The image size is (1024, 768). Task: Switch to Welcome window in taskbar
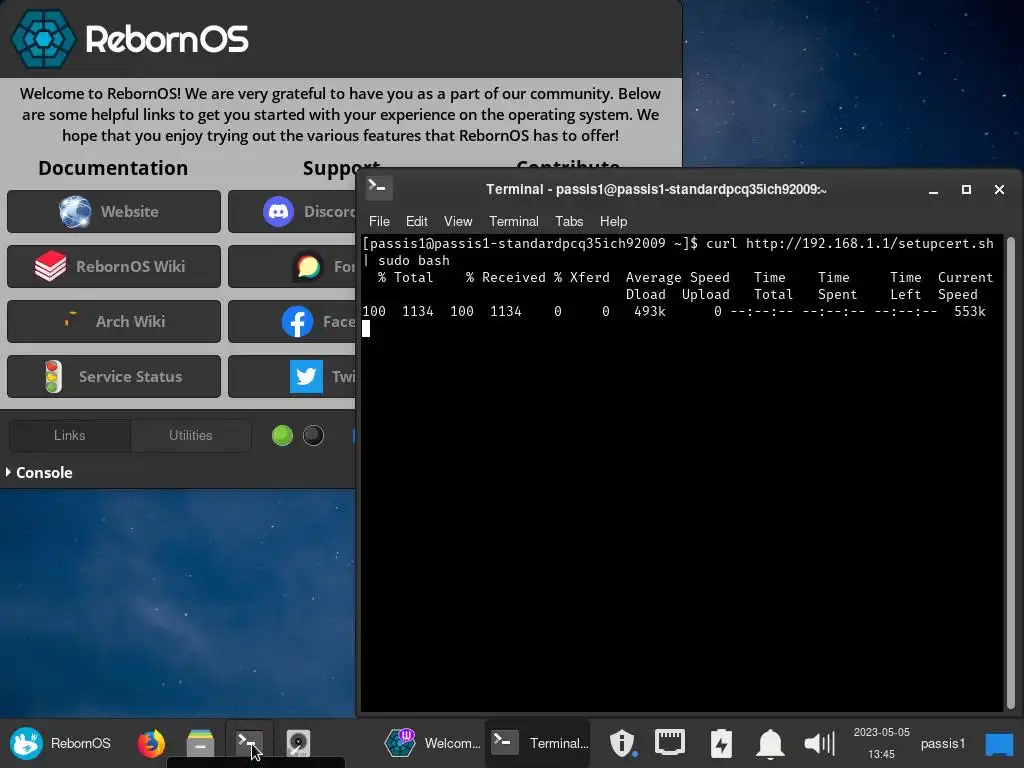[x=432, y=743]
